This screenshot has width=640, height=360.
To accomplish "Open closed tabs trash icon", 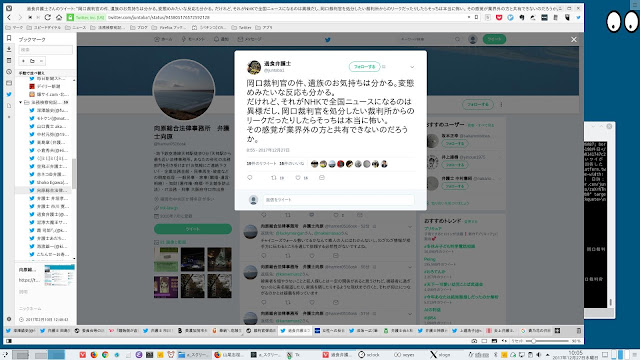I will (578, 331).
